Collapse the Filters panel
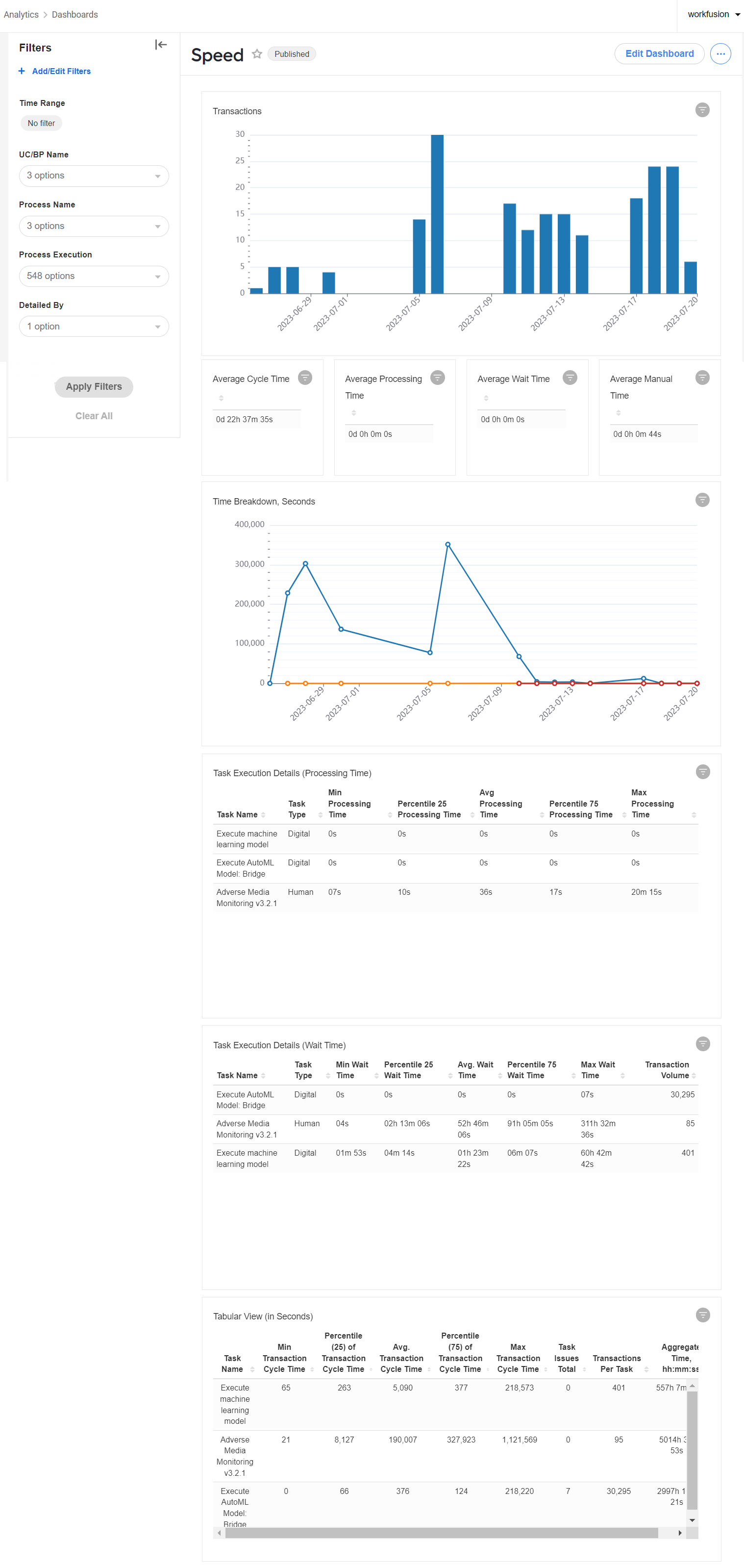The image size is (744, 1568). coord(161,45)
